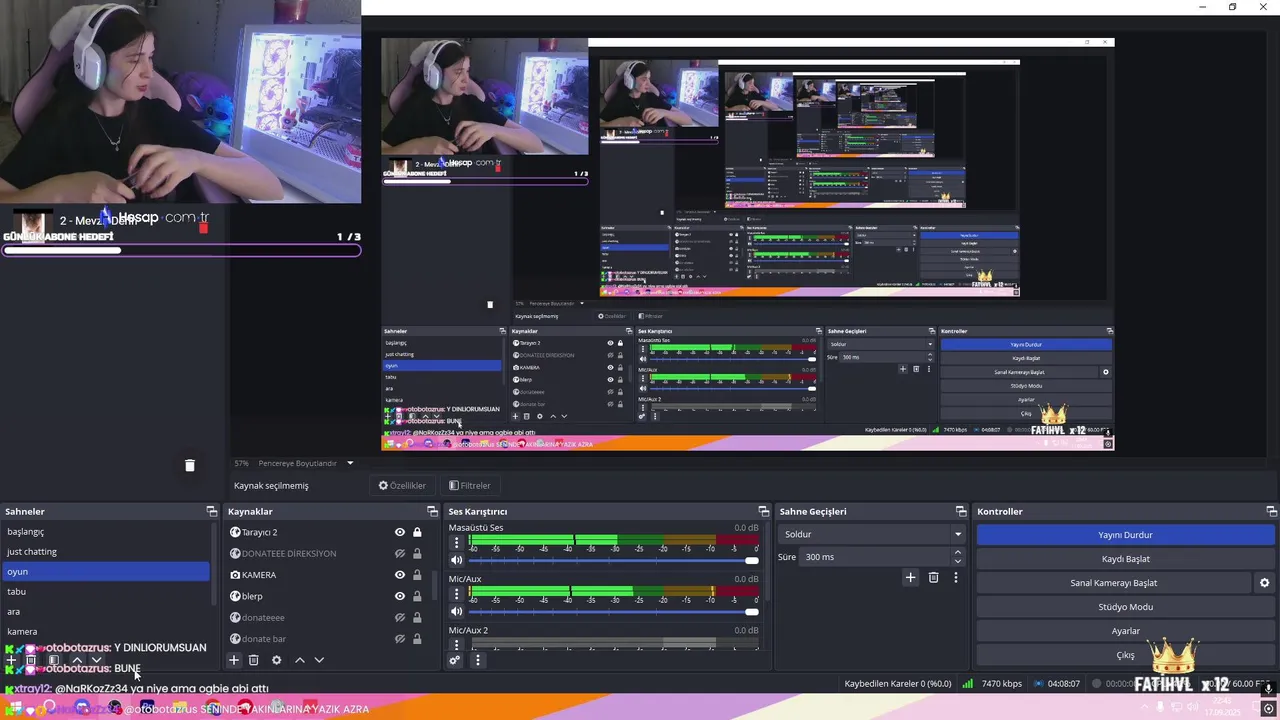Select the tabu scene
1280x720 pixels.
(106, 591)
